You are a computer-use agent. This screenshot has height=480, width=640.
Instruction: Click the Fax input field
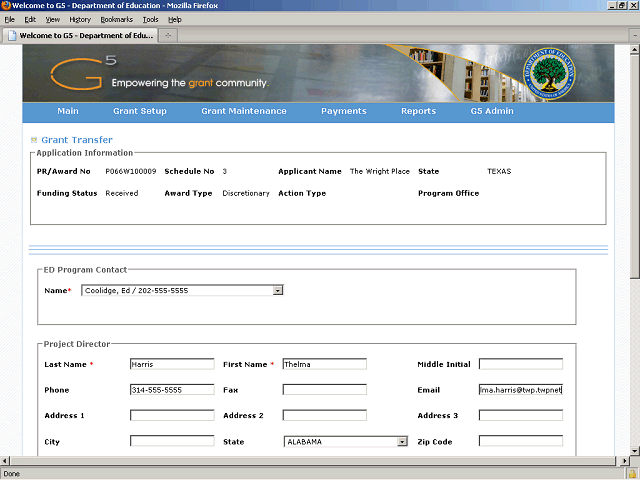tap(324, 390)
